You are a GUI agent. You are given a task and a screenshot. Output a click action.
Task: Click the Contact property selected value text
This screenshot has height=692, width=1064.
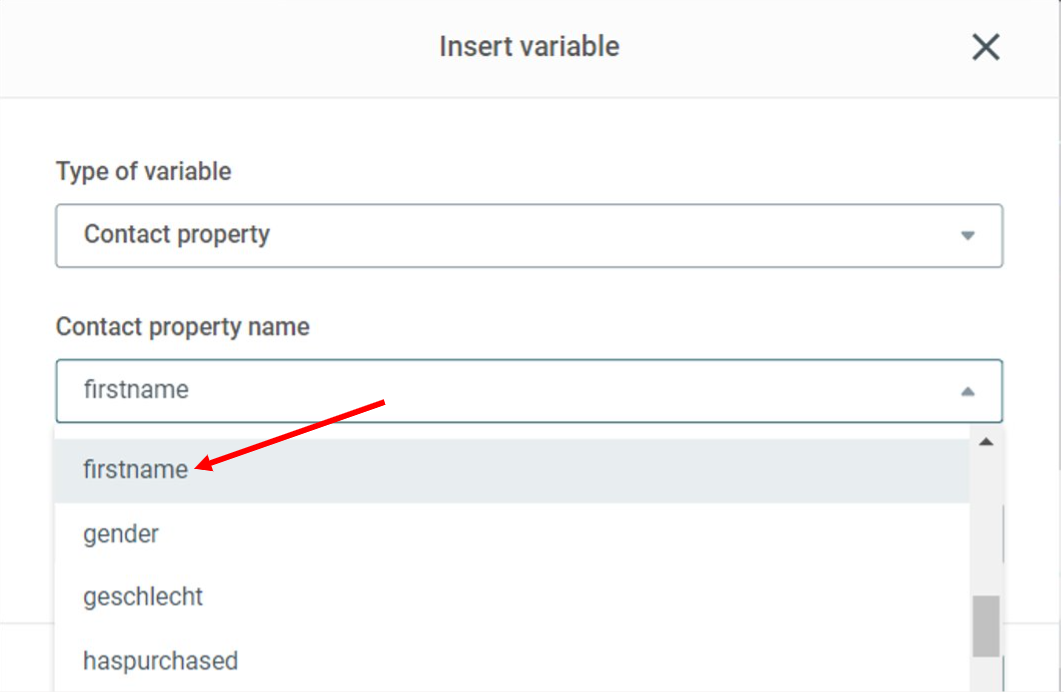pyautogui.click(x=176, y=235)
